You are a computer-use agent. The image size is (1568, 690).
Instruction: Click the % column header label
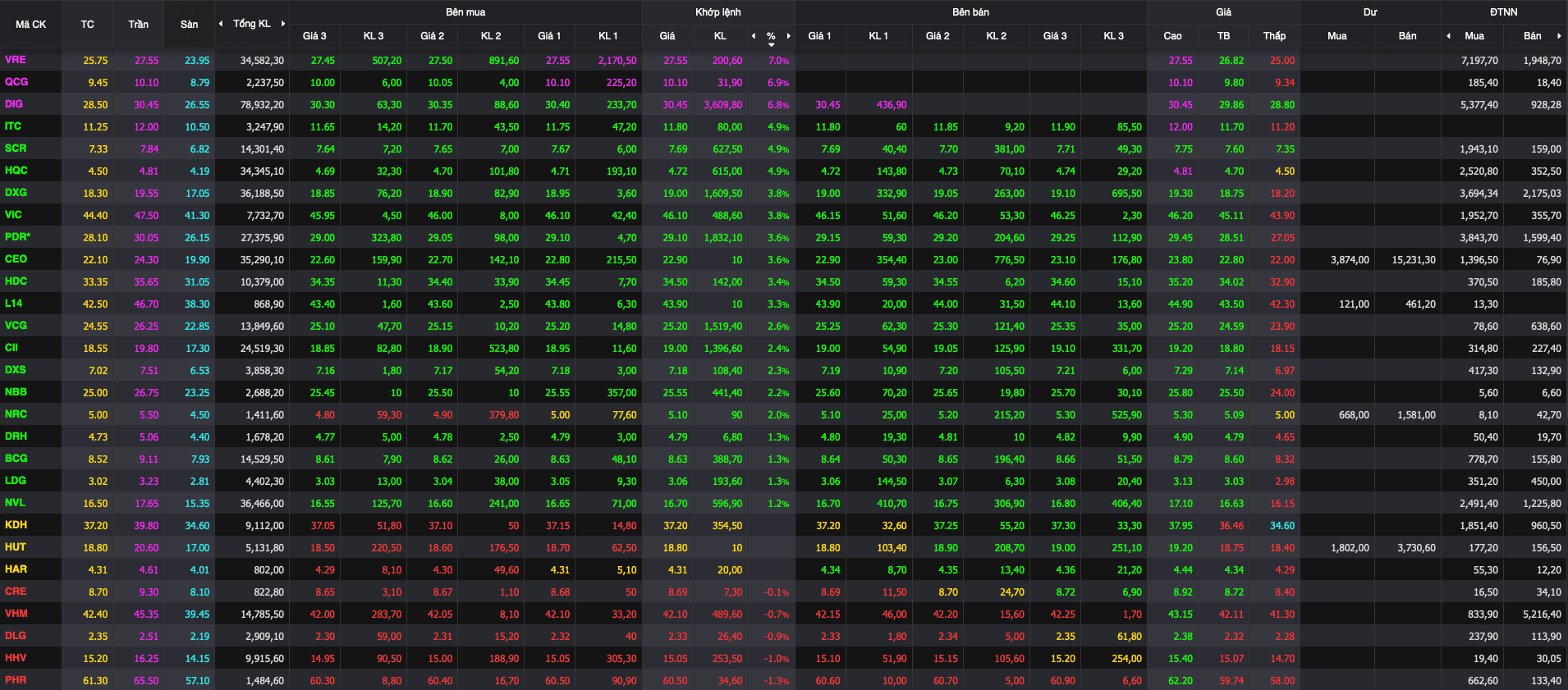coord(771,35)
